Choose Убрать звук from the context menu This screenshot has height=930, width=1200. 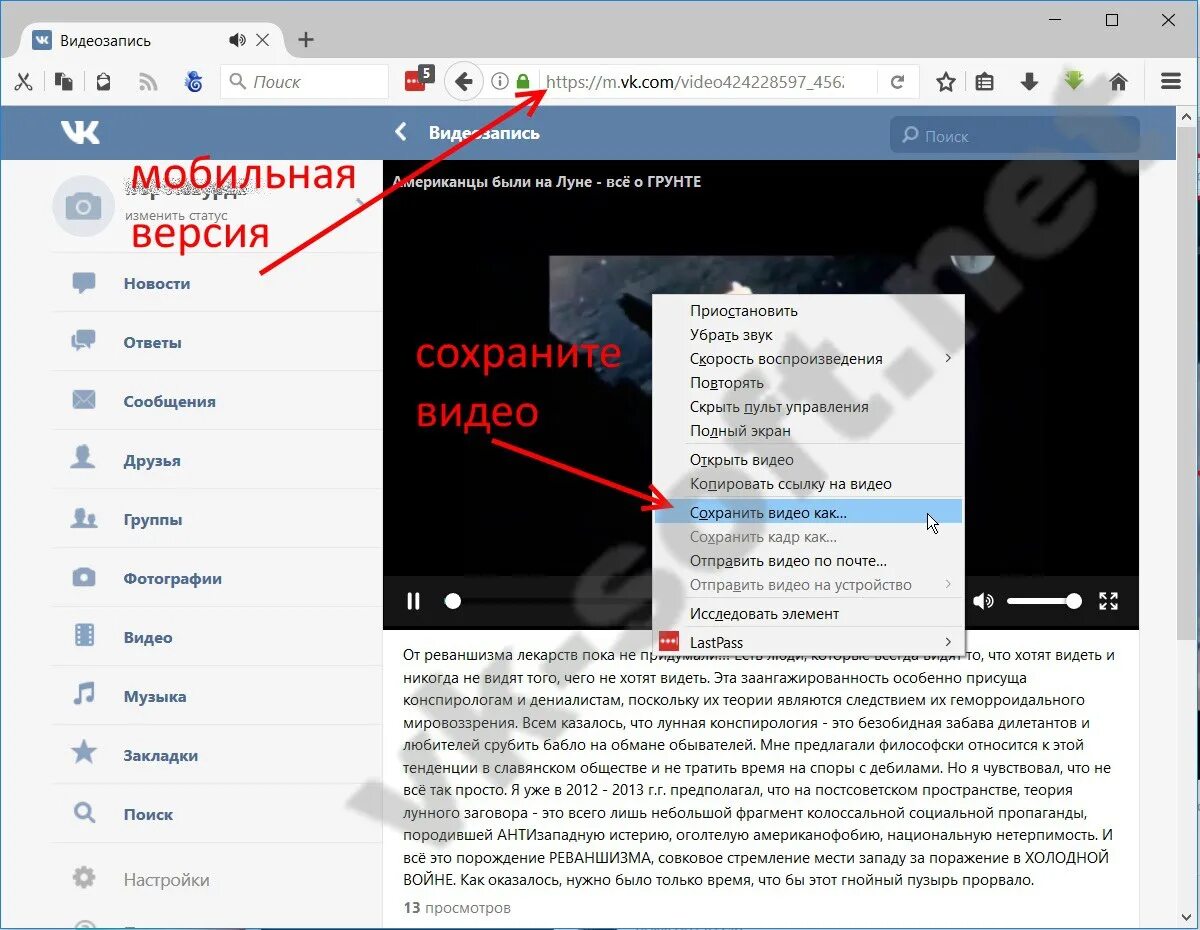(x=808, y=335)
